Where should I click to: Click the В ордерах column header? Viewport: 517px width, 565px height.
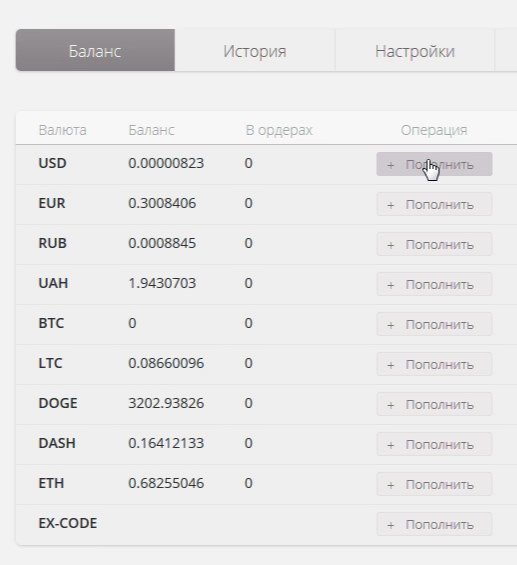(279, 130)
